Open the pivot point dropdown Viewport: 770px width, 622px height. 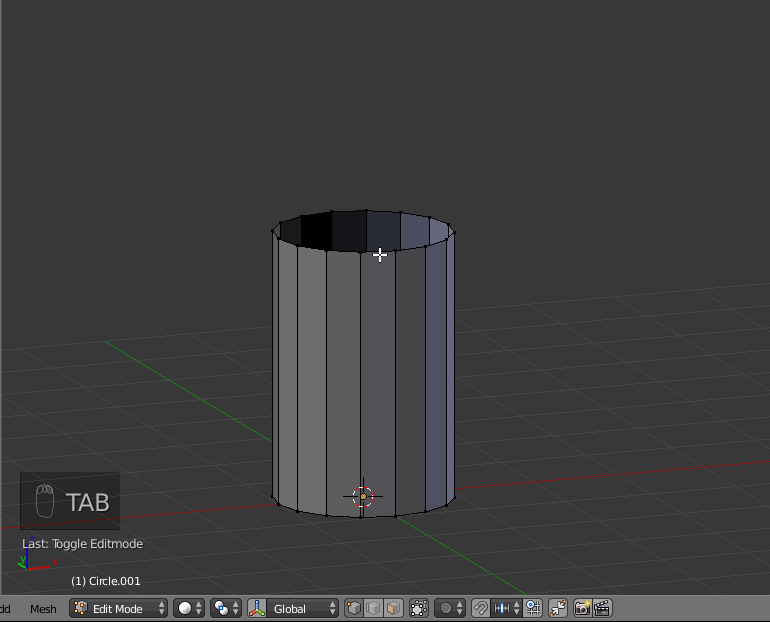[226, 608]
